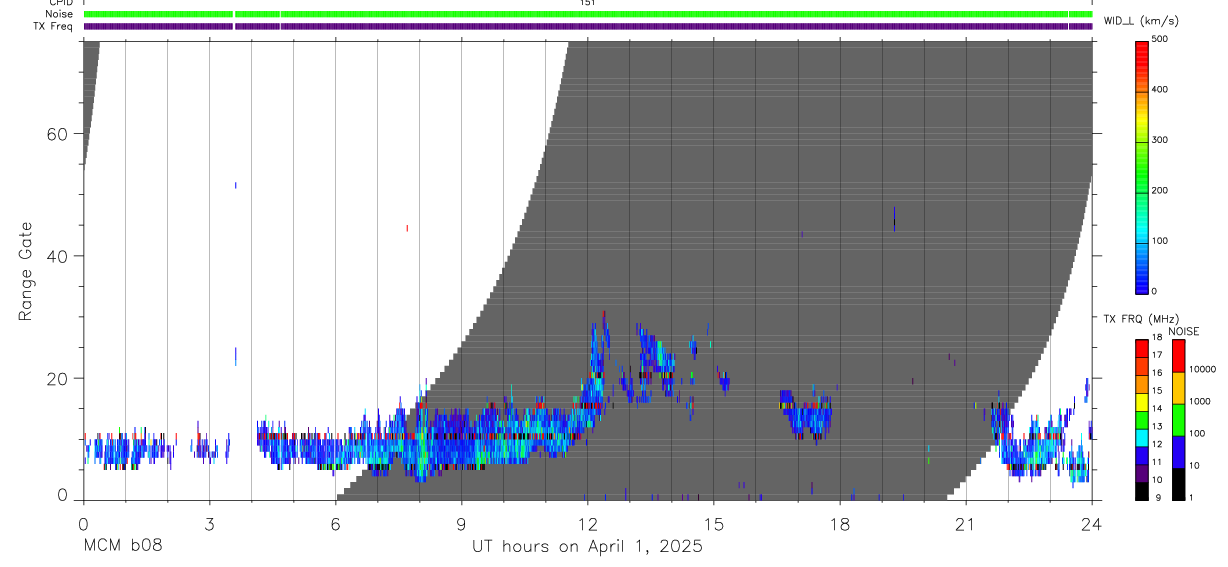Click the '1000' label in the NOISE legend
The width and height of the screenshot is (1228, 567).
click(x=1201, y=402)
